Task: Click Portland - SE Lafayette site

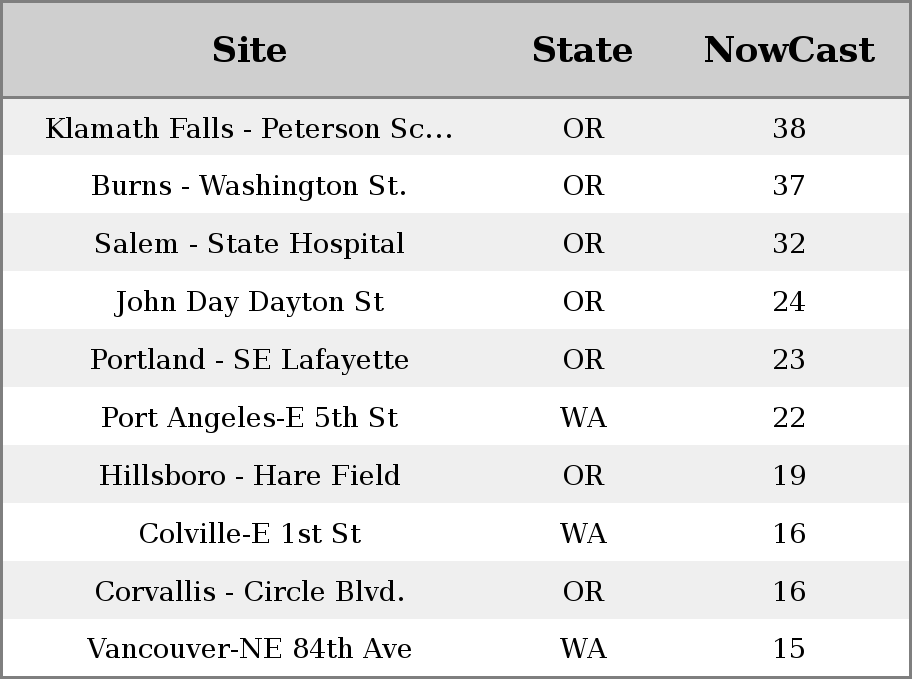Action: point(249,360)
